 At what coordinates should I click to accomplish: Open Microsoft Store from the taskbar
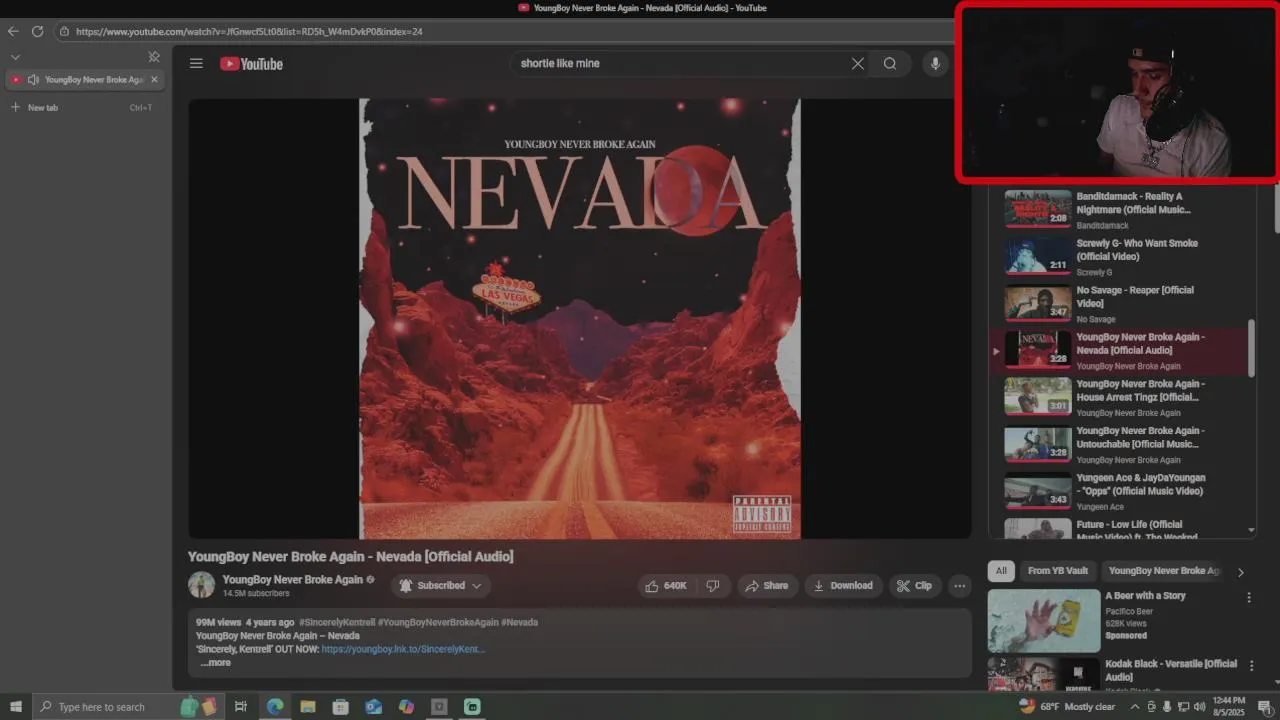point(340,707)
